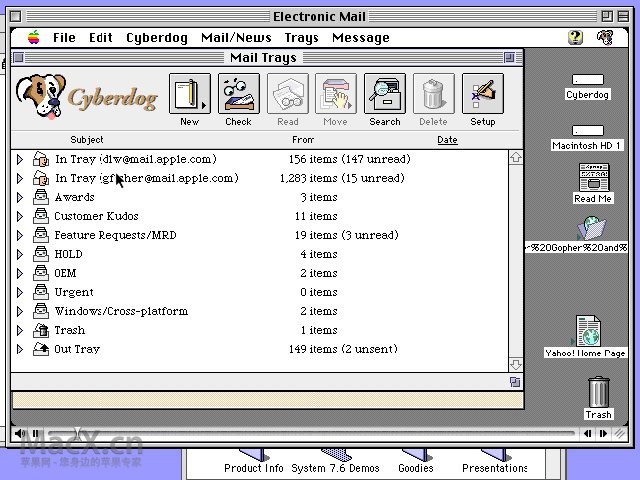The width and height of the screenshot is (640, 480).
Task: Click the movie playback progress bar
Action: coord(311,433)
